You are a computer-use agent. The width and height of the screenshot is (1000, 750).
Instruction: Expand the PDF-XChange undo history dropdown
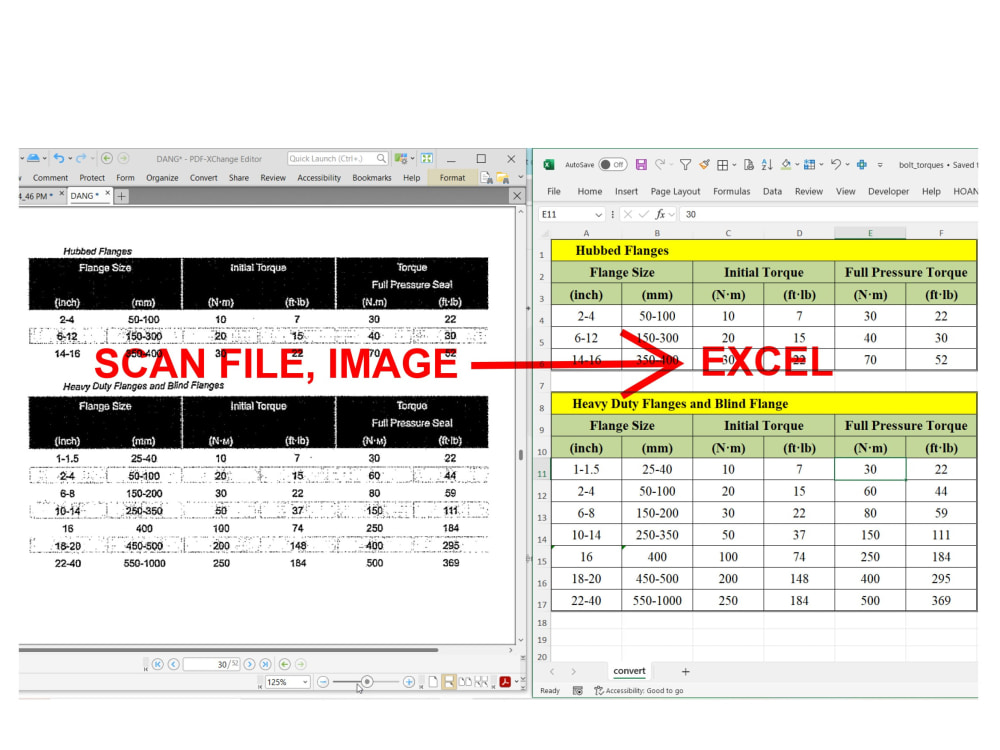tap(70, 158)
